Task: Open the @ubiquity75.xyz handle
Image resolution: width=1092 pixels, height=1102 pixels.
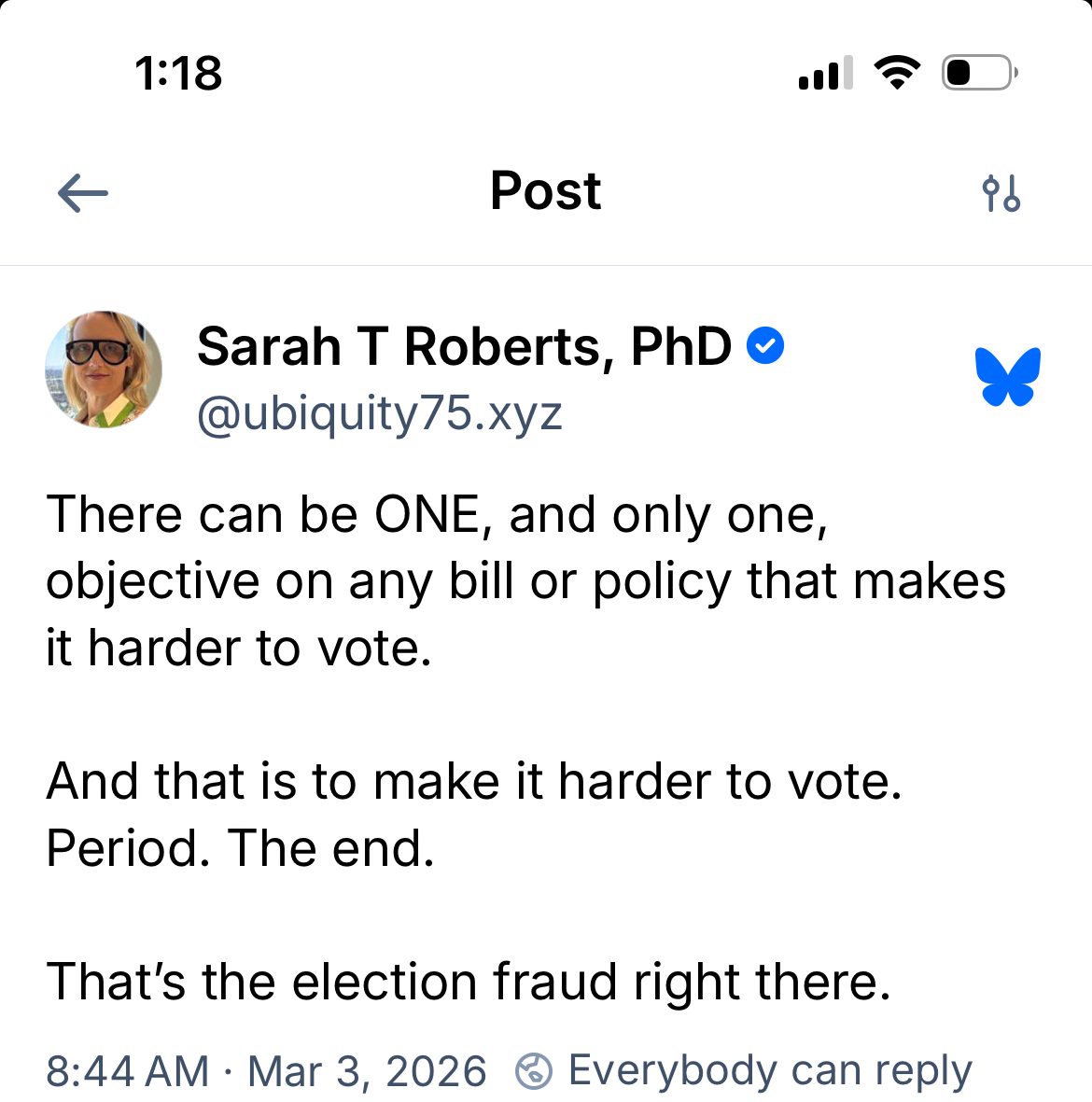Action: pyautogui.click(x=380, y=413)
